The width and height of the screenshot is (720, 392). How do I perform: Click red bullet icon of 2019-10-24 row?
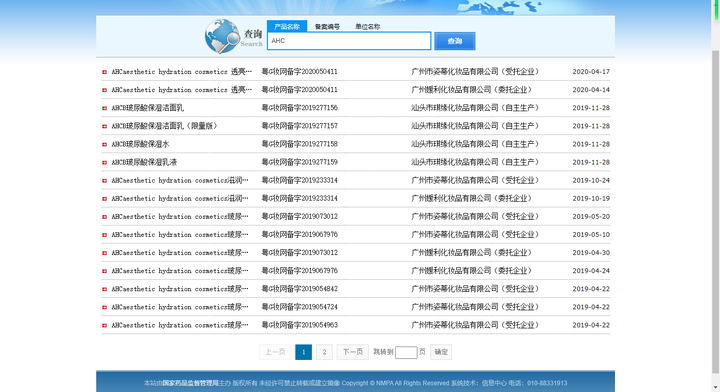pyautogui.click(x=104, y=181)
